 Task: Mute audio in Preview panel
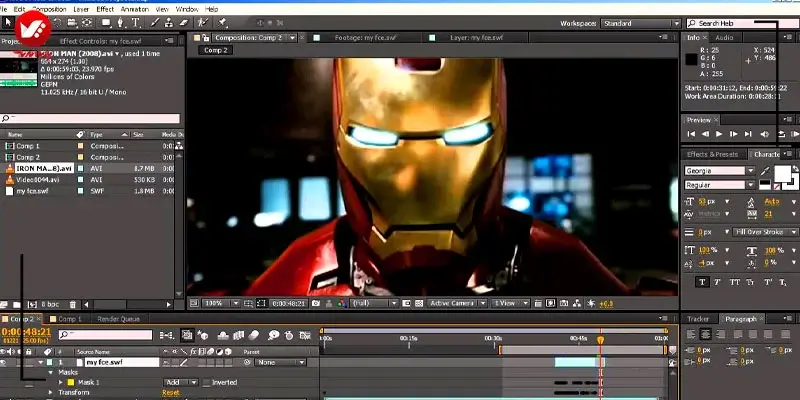pyautogui.click(x=764, y=134)
